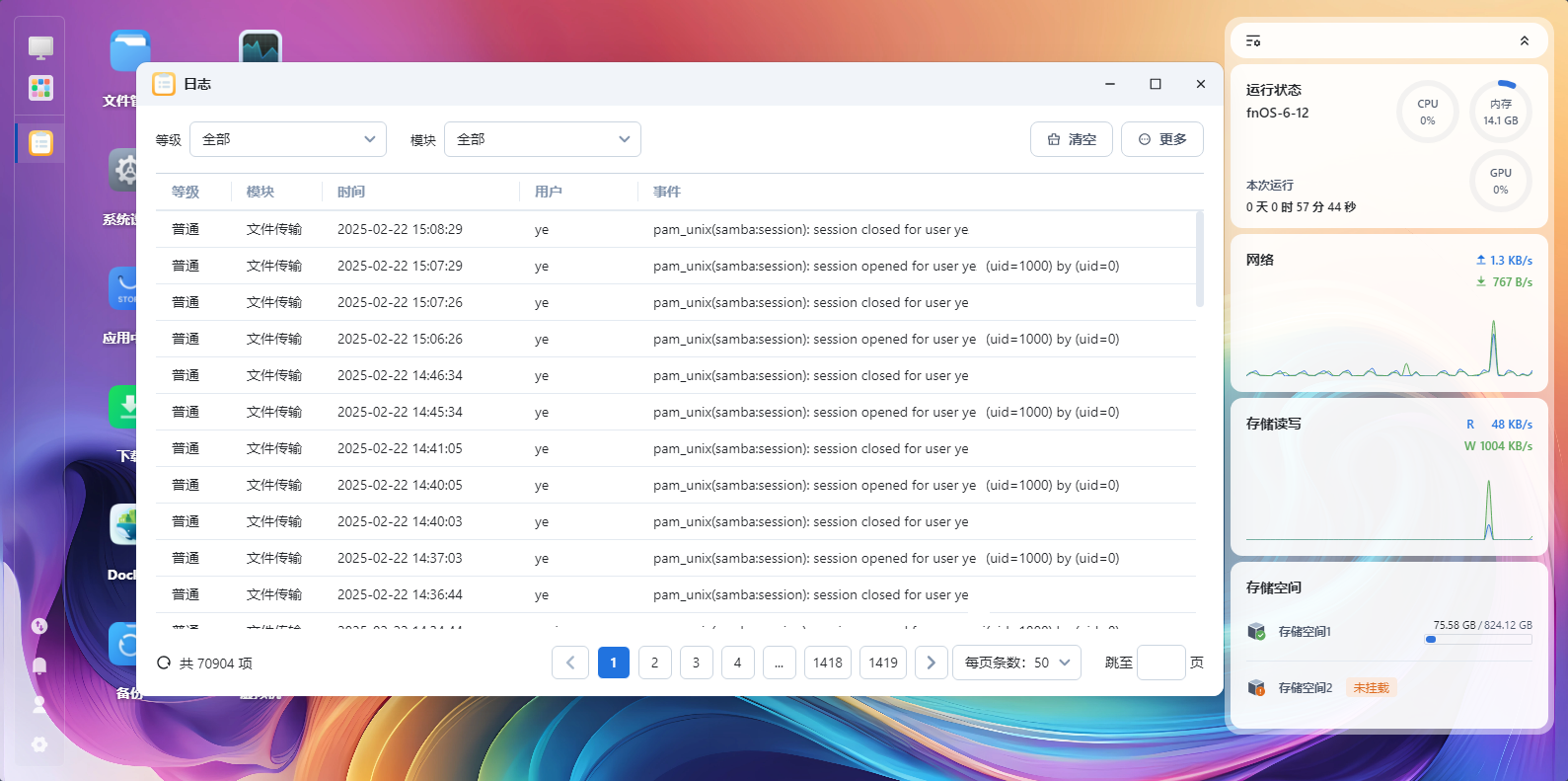Screen dimensions: 1568x781
Task: Click the notification bell in left dock
Action: click(39, 665)
